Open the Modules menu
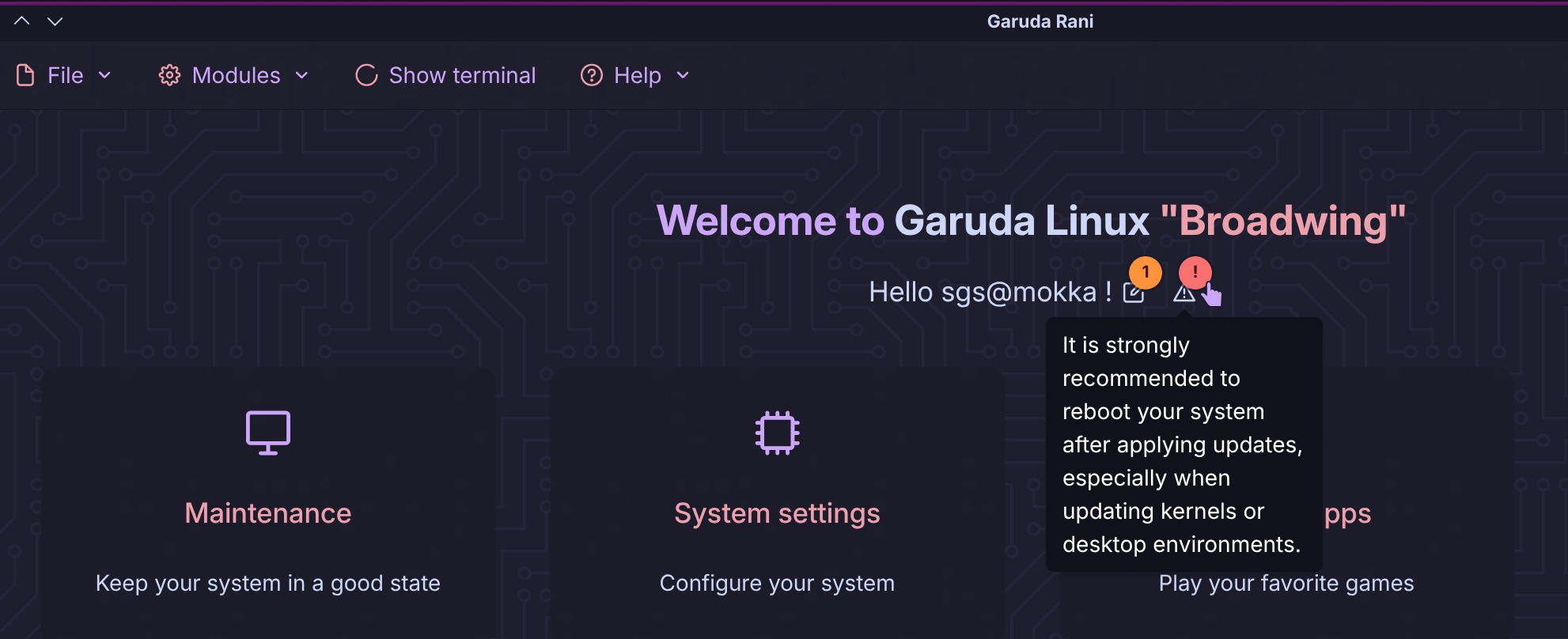 pyautogui.click(x=233, y=75)
